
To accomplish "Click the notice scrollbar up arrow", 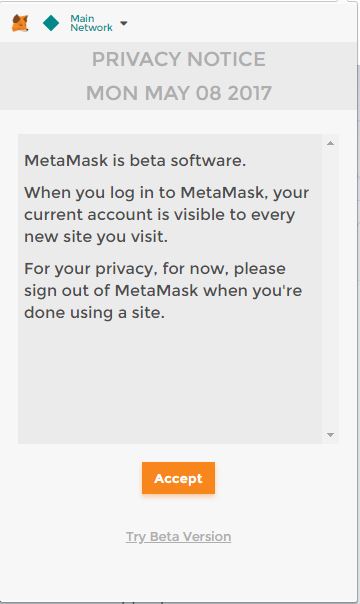I will 330,143.
